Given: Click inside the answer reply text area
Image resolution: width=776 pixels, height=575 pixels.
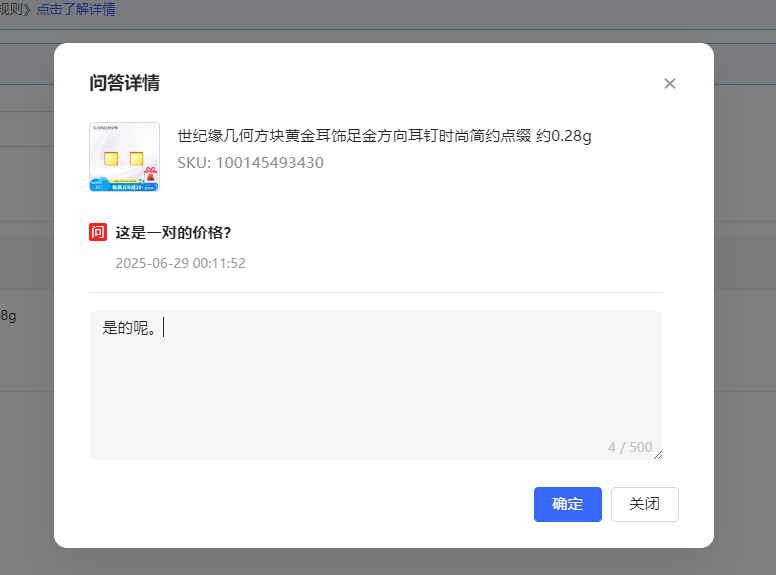Looking at the screenshot, I should (375, 390).
